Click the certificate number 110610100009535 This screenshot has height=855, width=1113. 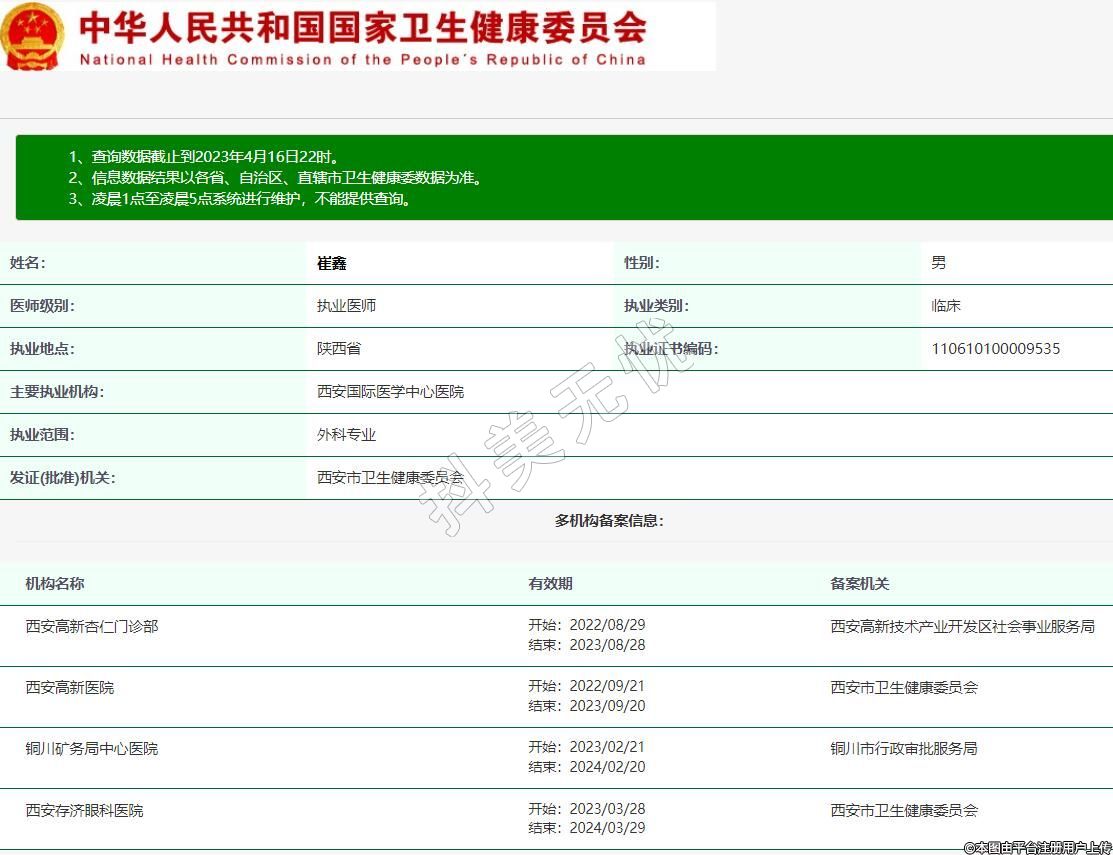click(x=995, y=349)
